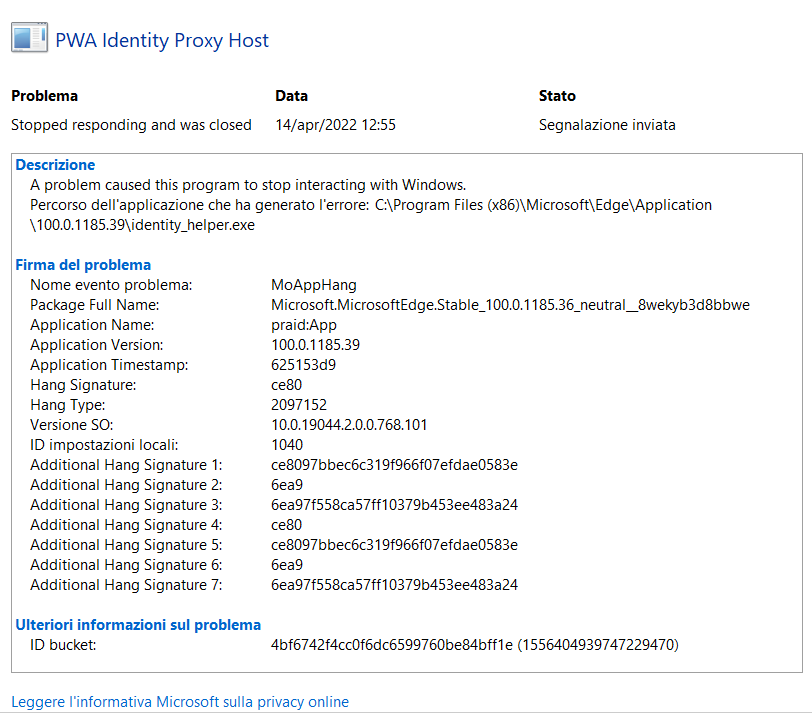
Task: Select Additional Hang Signature 3 value
Action: [394, 505]
